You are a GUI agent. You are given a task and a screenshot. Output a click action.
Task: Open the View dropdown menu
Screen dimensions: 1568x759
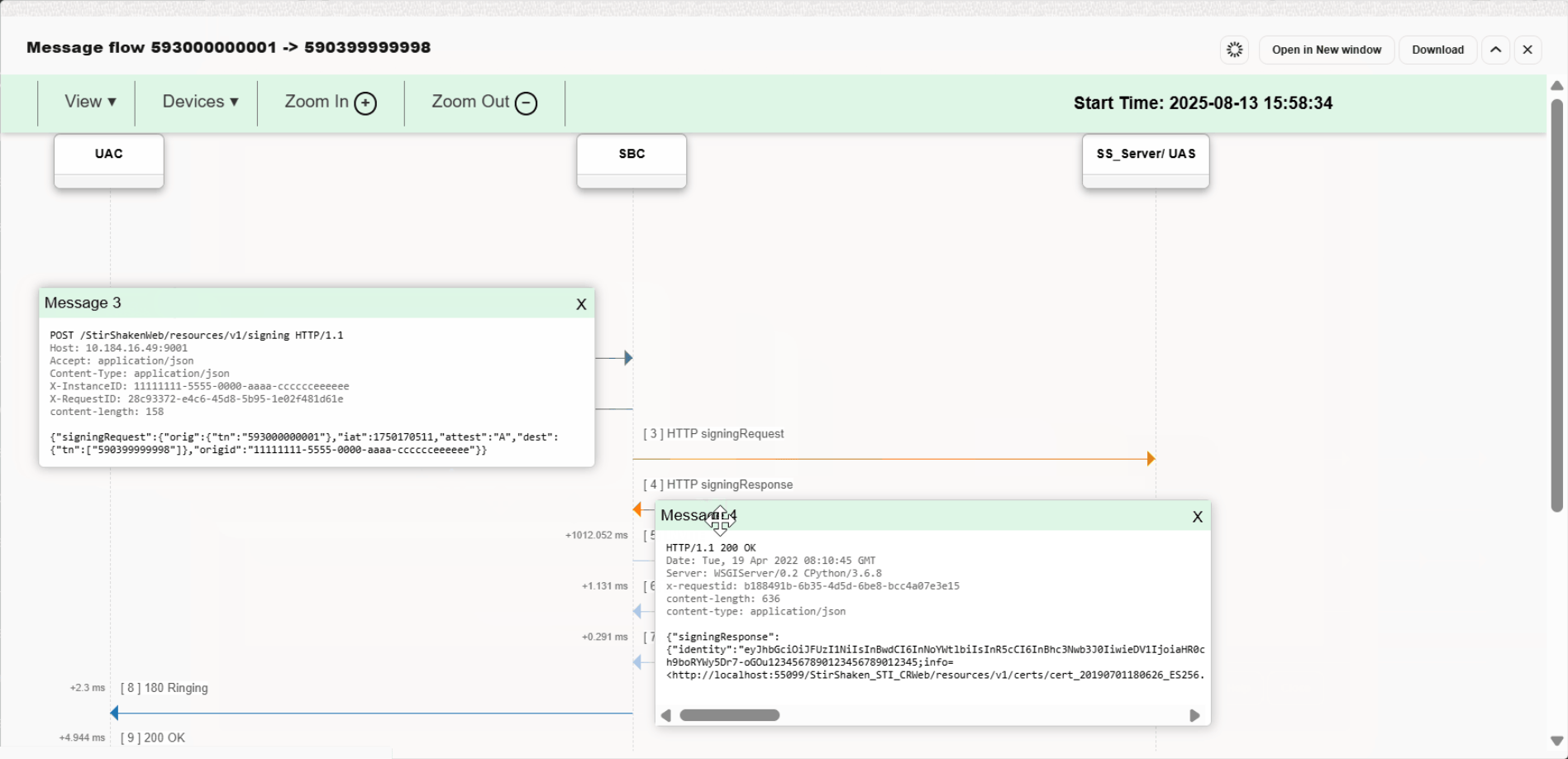[x=90, y=102]
